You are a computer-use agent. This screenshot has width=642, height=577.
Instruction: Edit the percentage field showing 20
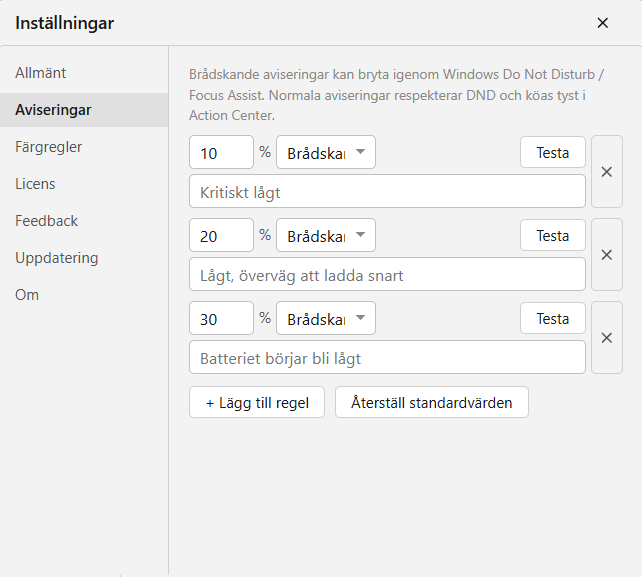(x=222, y=235)
